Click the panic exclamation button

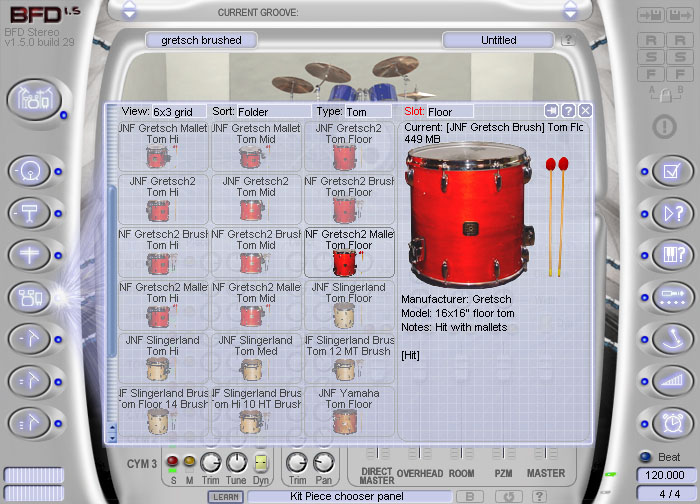(665, 127)
